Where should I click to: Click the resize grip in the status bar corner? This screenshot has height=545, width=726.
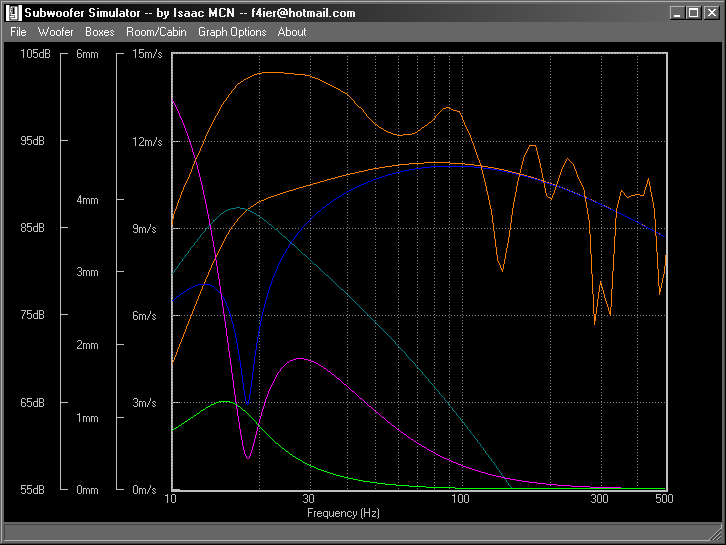tap(715, 533)
